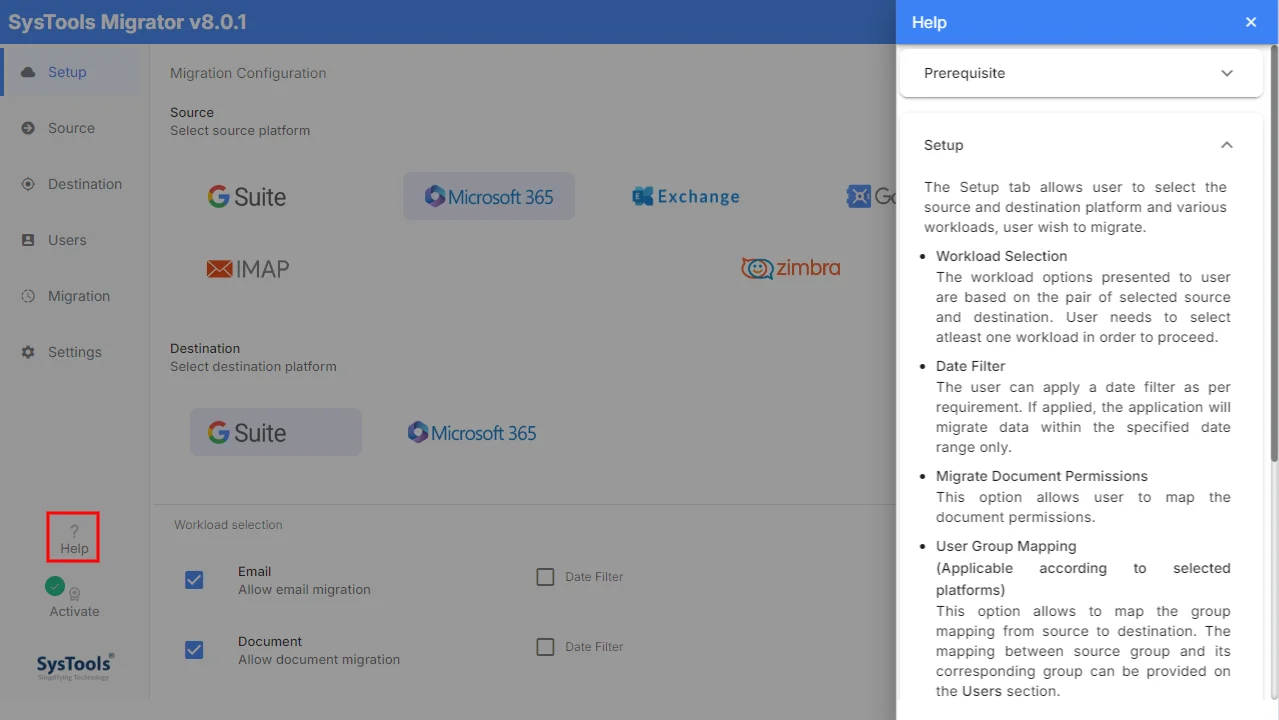Click the "Migrate Document Permissions" help heading
Viewport: 1279px width, 720px height.
click(1042, 476)
